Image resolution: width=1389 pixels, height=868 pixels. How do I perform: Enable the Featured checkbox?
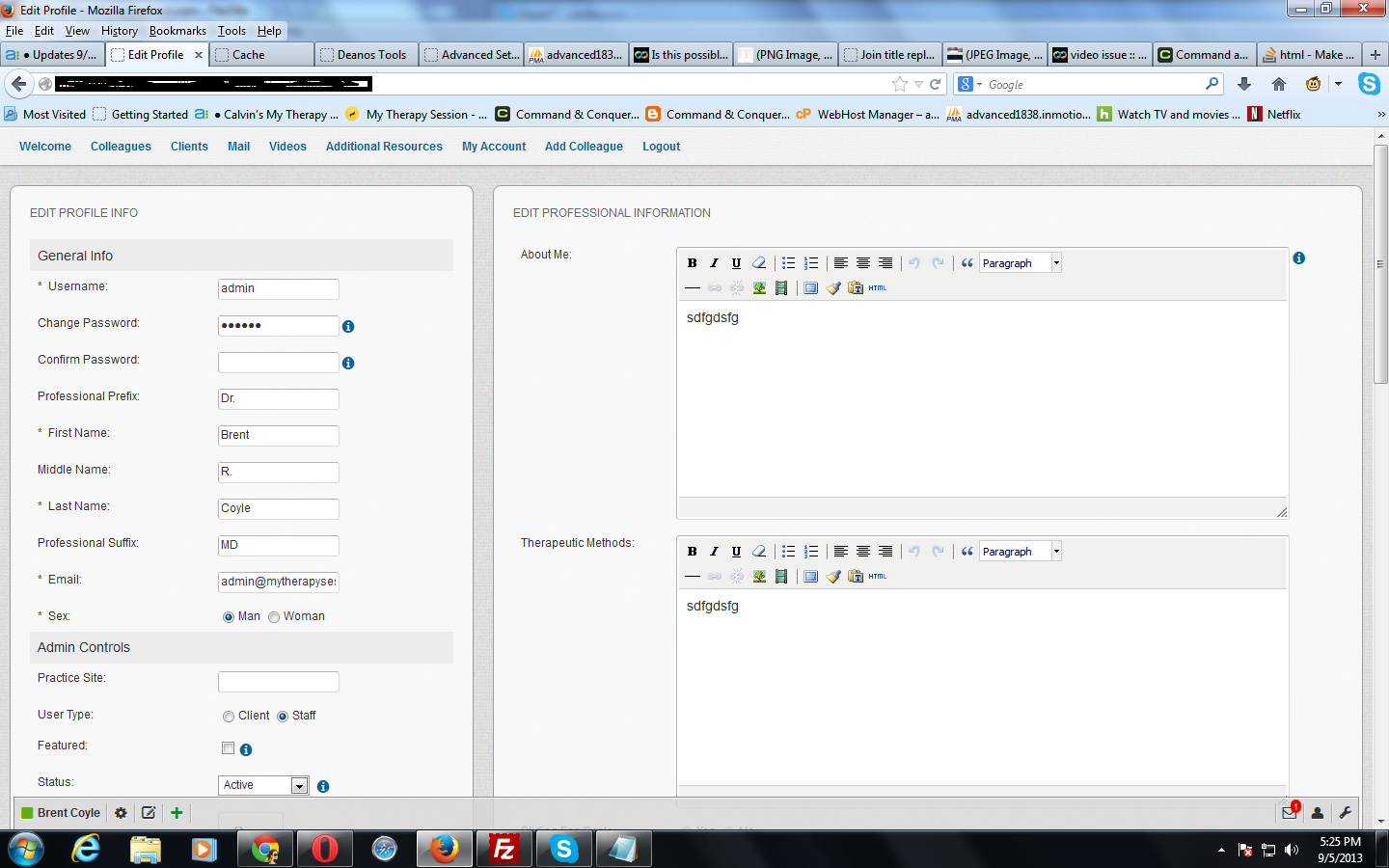click(229, 748)
